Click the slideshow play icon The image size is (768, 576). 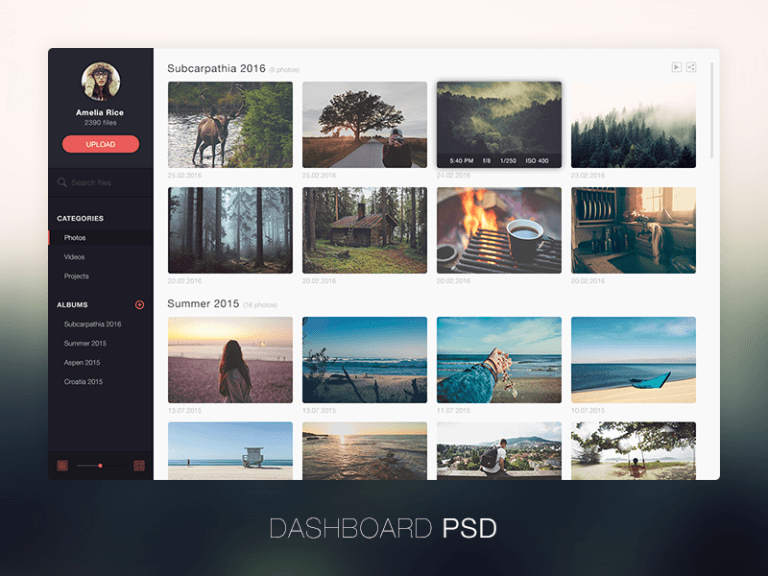click(x=676, y=67)
